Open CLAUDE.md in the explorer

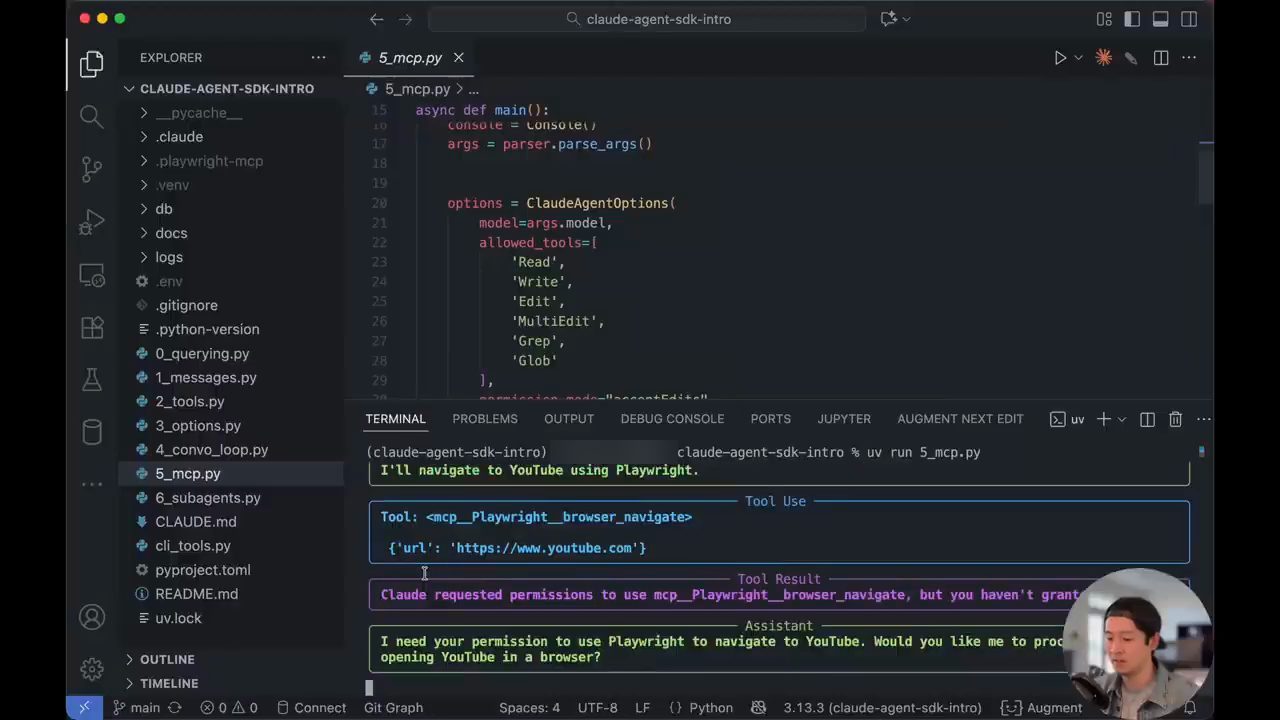pyautogui.click(x=195, y=522)
